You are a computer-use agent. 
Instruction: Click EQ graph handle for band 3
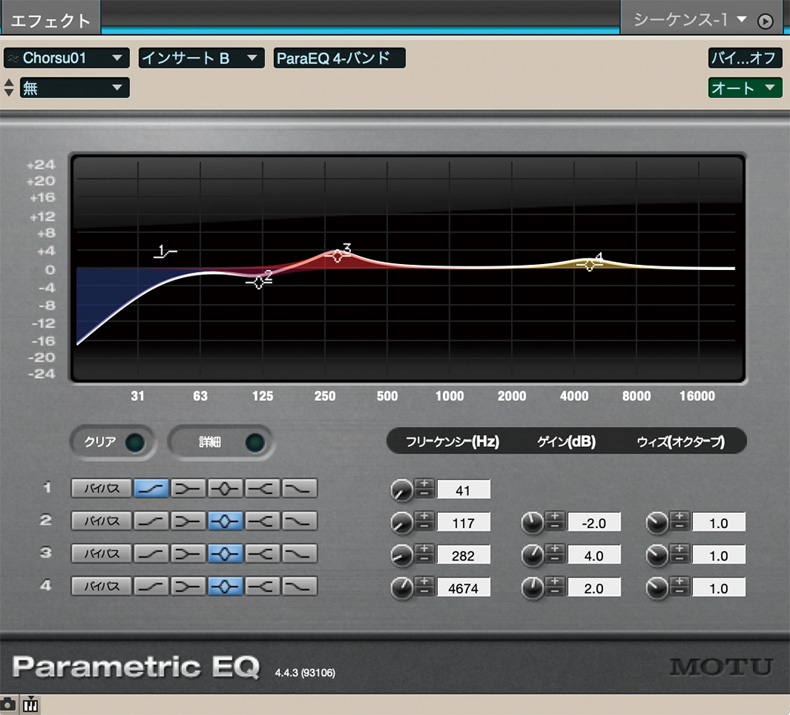tap(337, 256)
